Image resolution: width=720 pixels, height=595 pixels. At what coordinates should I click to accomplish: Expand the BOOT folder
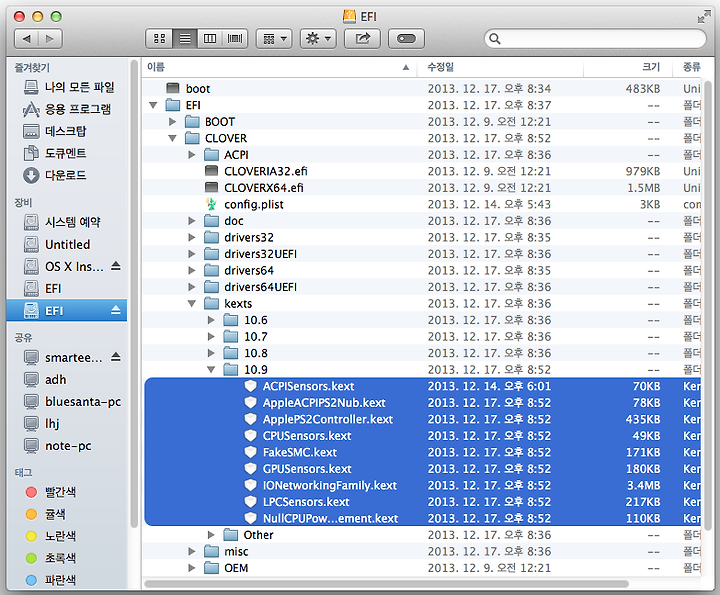point(173,122)
